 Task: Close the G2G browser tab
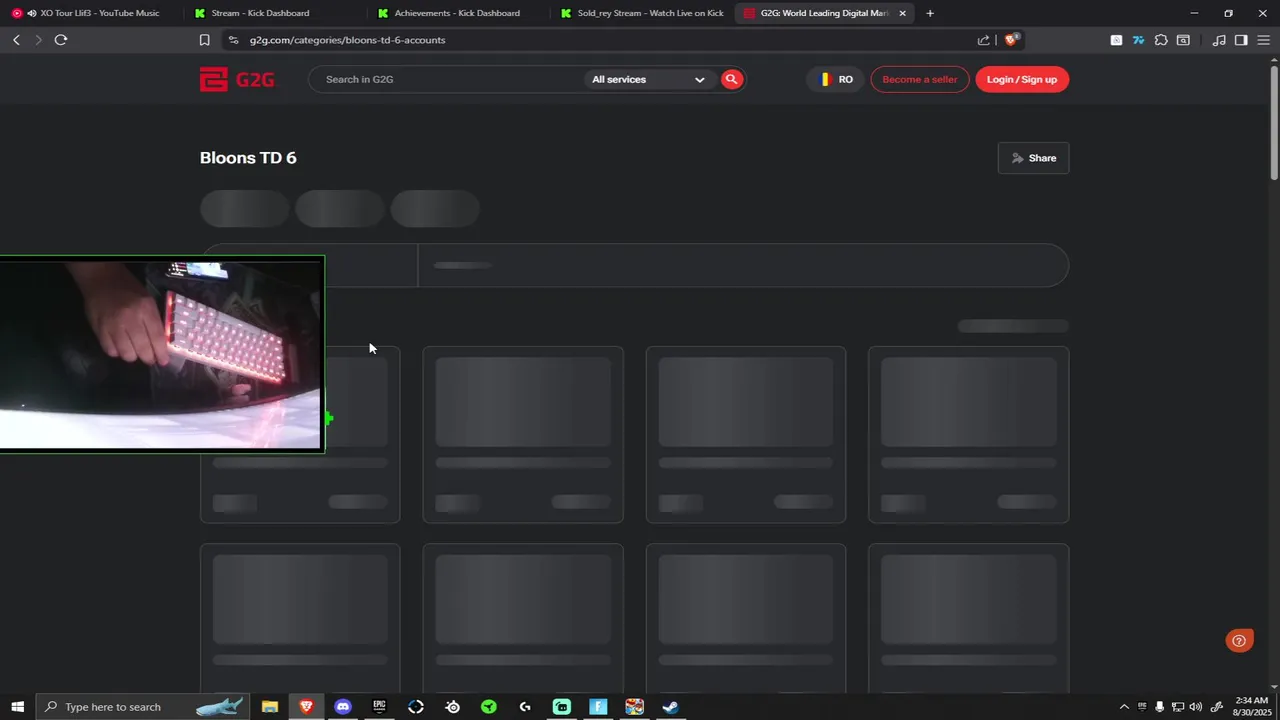pyautogui.click(x=903, y=13)
